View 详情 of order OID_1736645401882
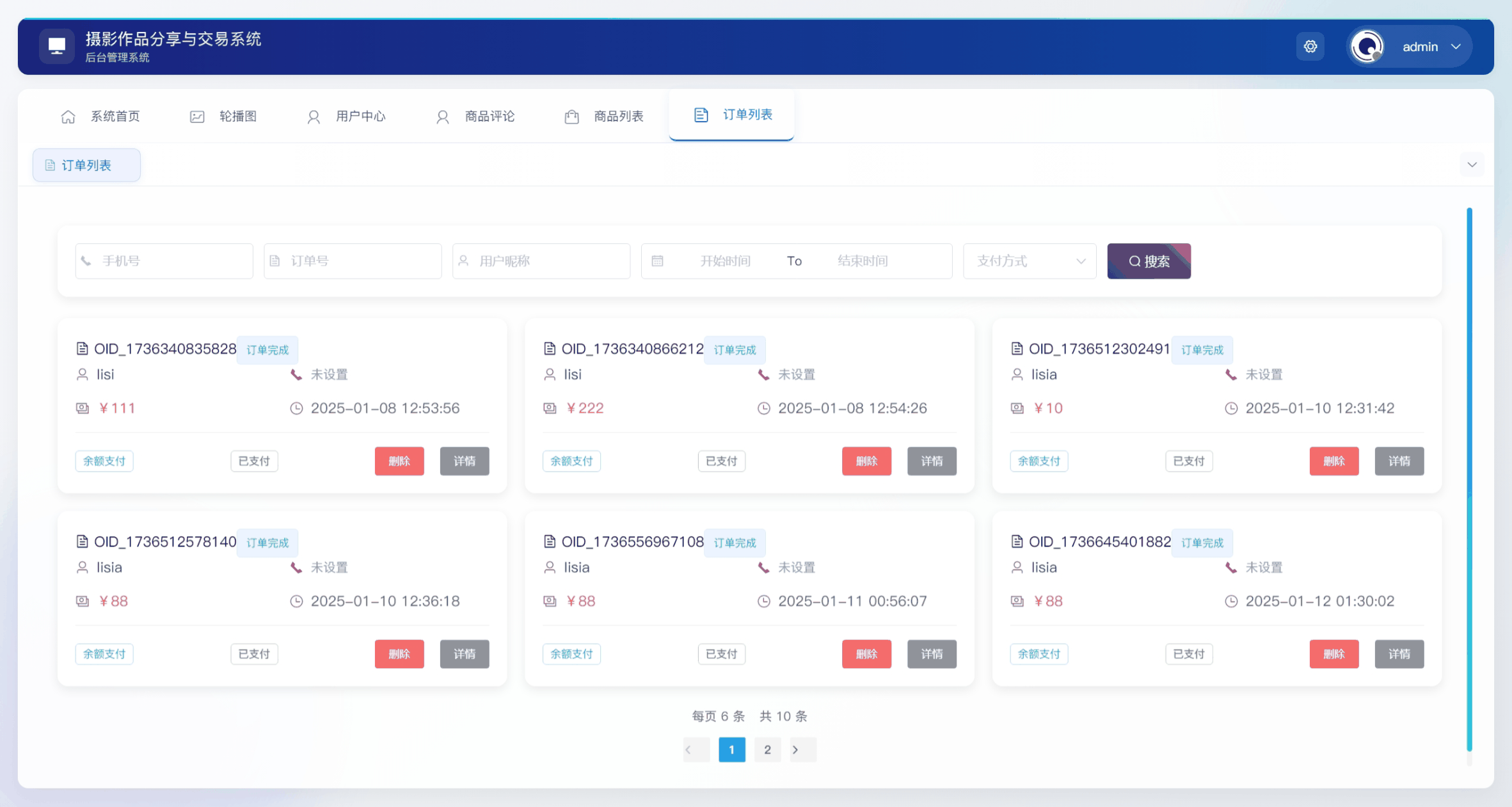 pyautogui.click(x=1399, y=654)
